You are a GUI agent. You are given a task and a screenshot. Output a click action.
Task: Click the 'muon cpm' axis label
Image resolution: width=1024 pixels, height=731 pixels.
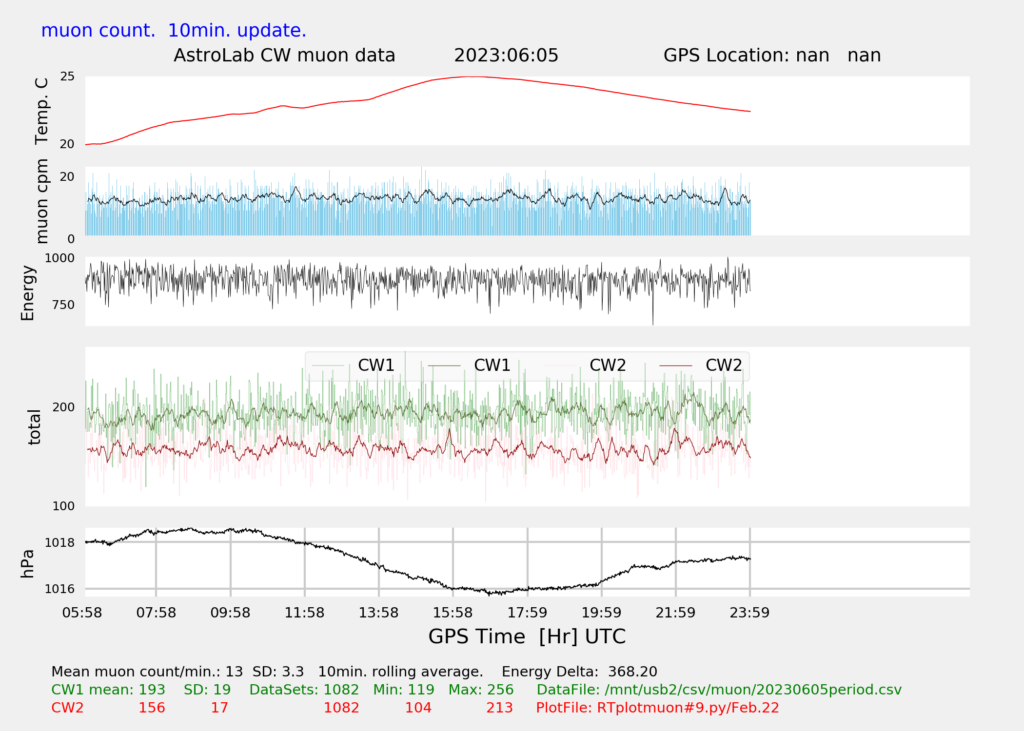[41, 201]
